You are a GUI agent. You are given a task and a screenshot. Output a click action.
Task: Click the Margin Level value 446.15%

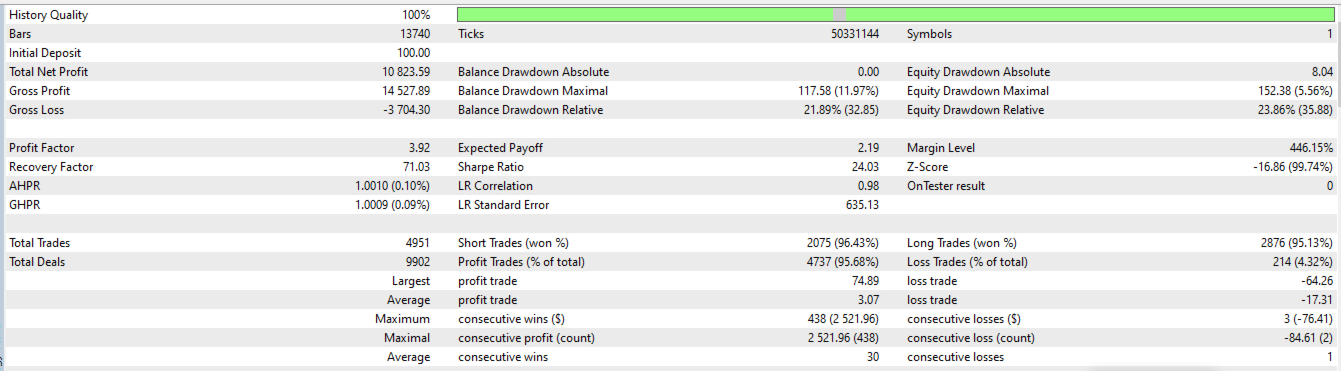(x=1309, y=148)
